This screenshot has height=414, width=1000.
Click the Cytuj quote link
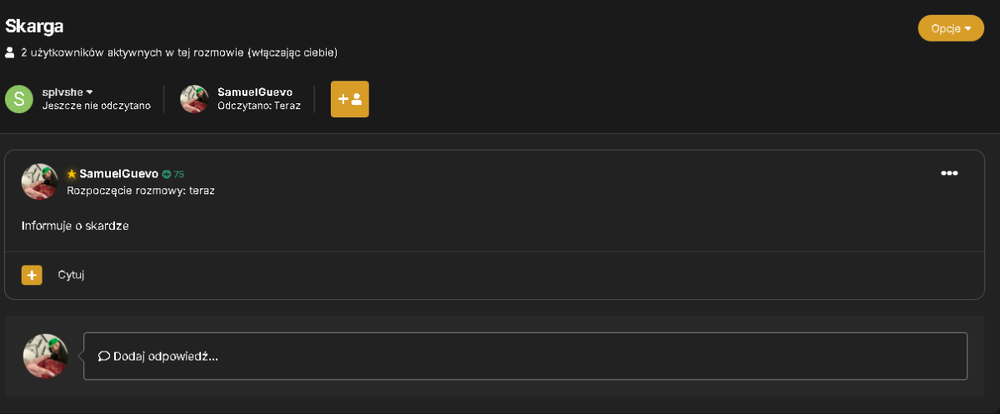[71, 275]
